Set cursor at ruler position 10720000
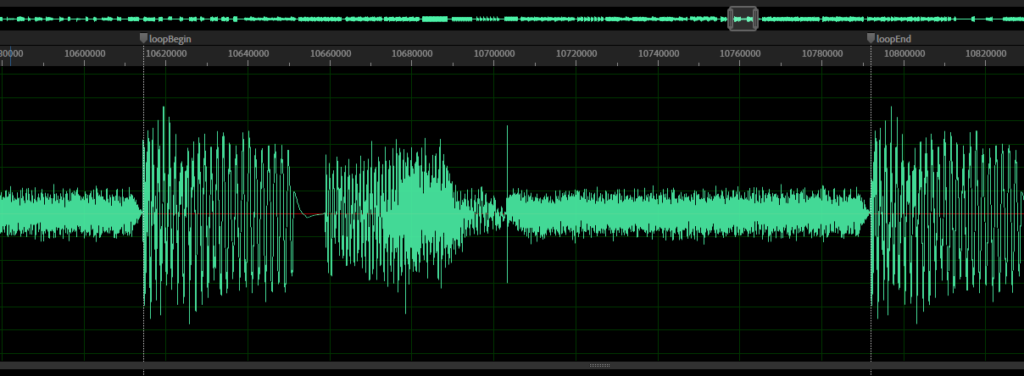 click(x=577, y=54)
